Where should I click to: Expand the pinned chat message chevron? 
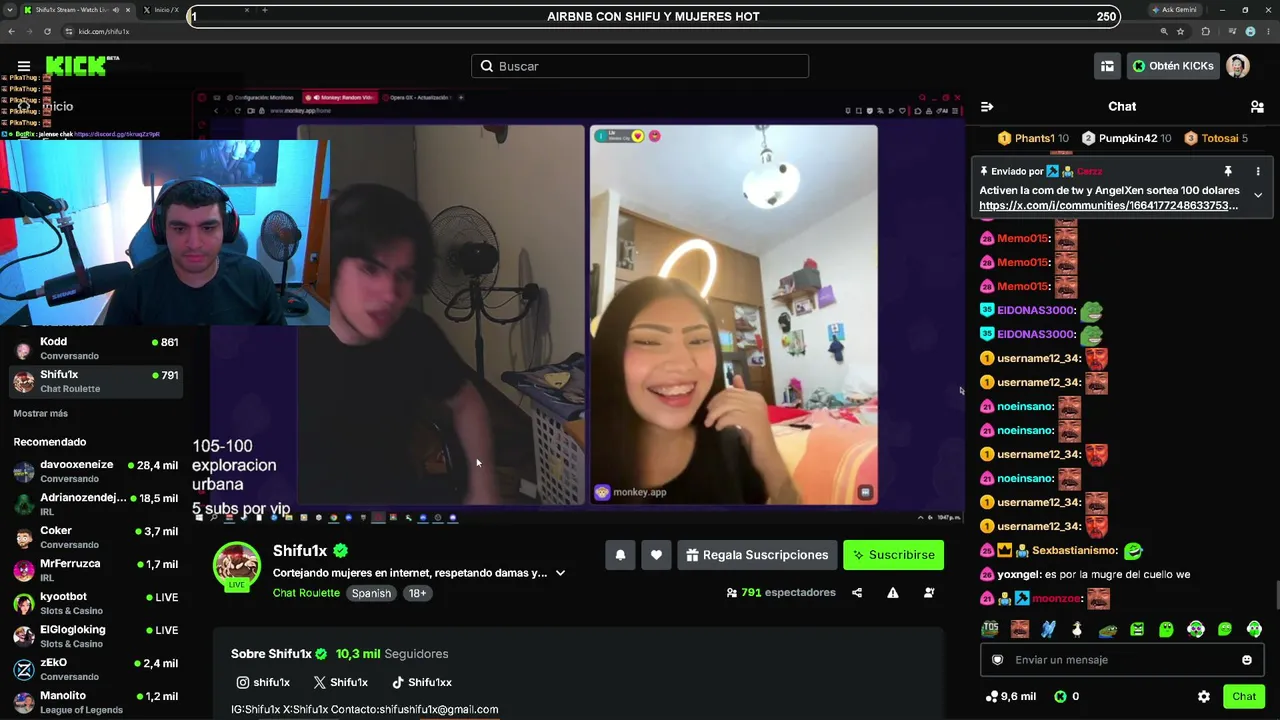click(1258, 195)
